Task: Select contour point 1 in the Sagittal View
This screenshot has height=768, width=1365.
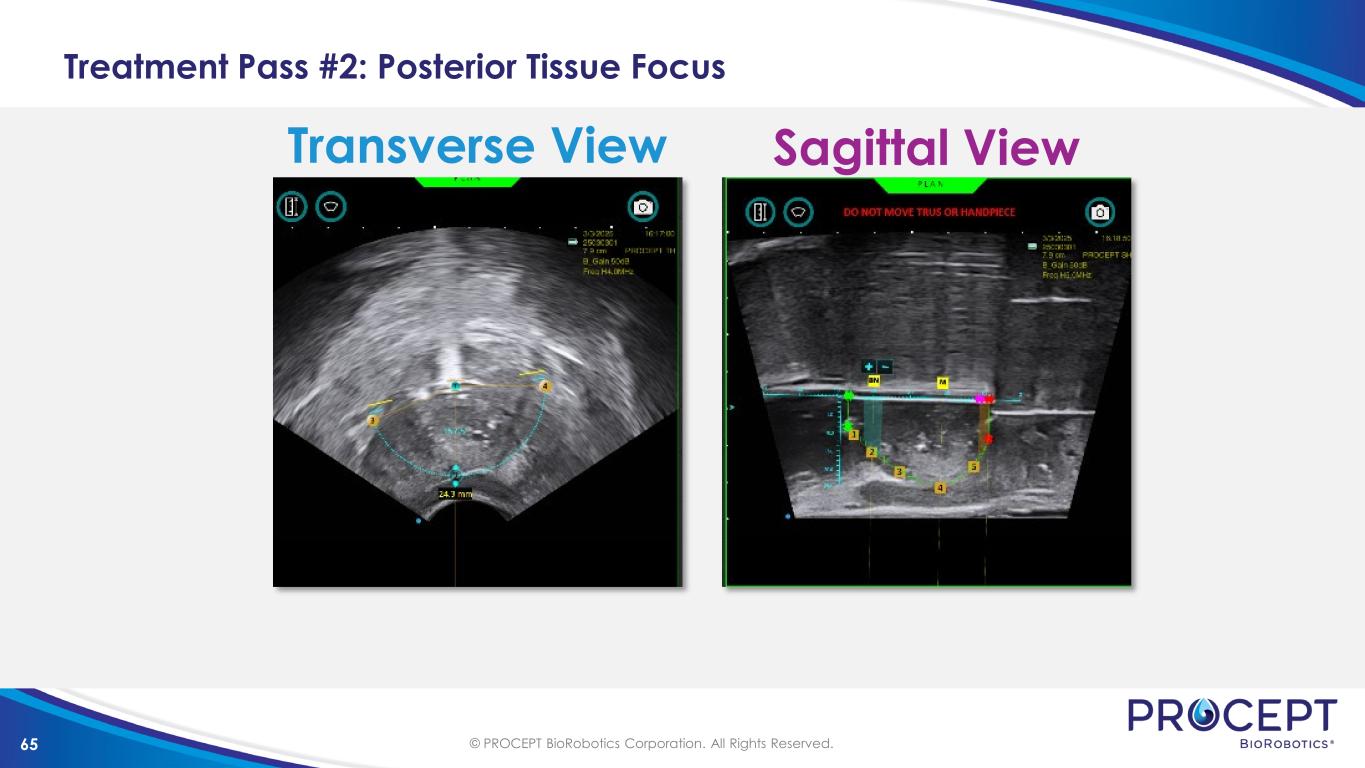Action: 854,434
